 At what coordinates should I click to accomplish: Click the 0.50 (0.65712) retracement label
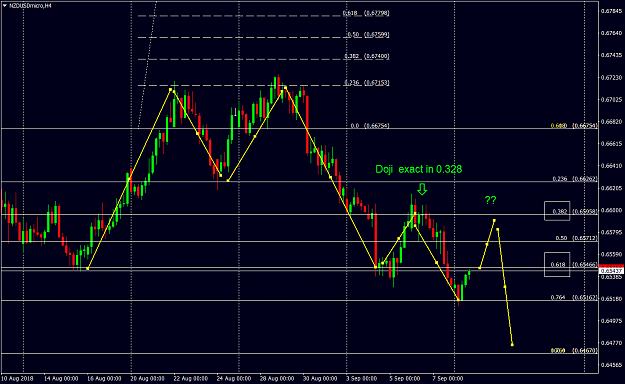pyautogui.click(x=576, y=238)
